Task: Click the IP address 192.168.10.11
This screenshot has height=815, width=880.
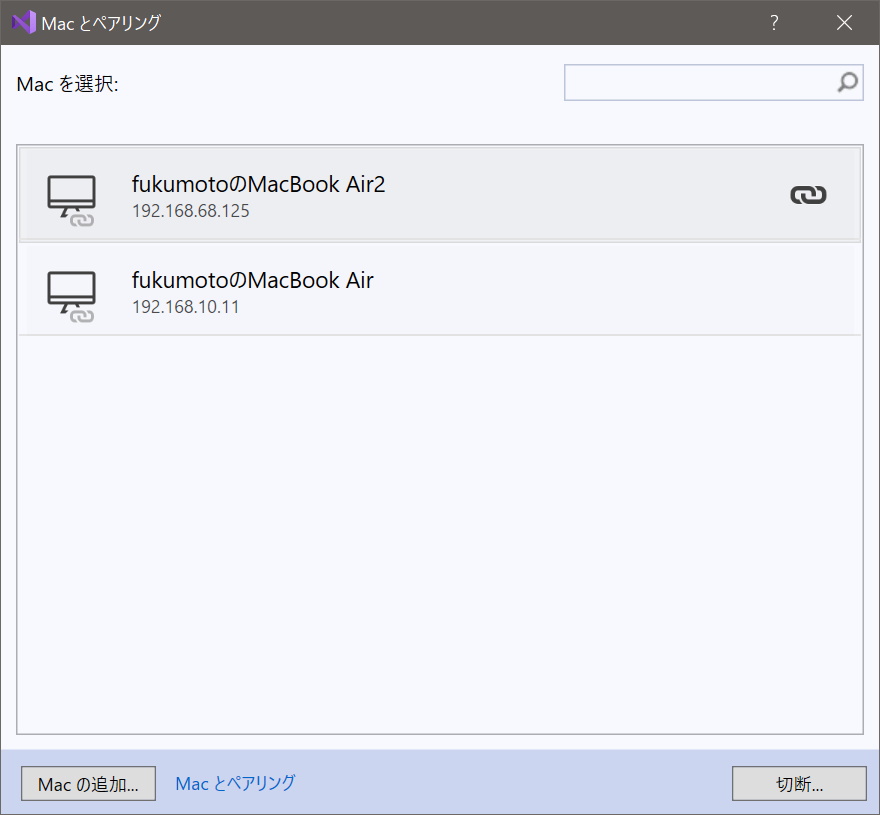Action: click(x=186, y=307)
